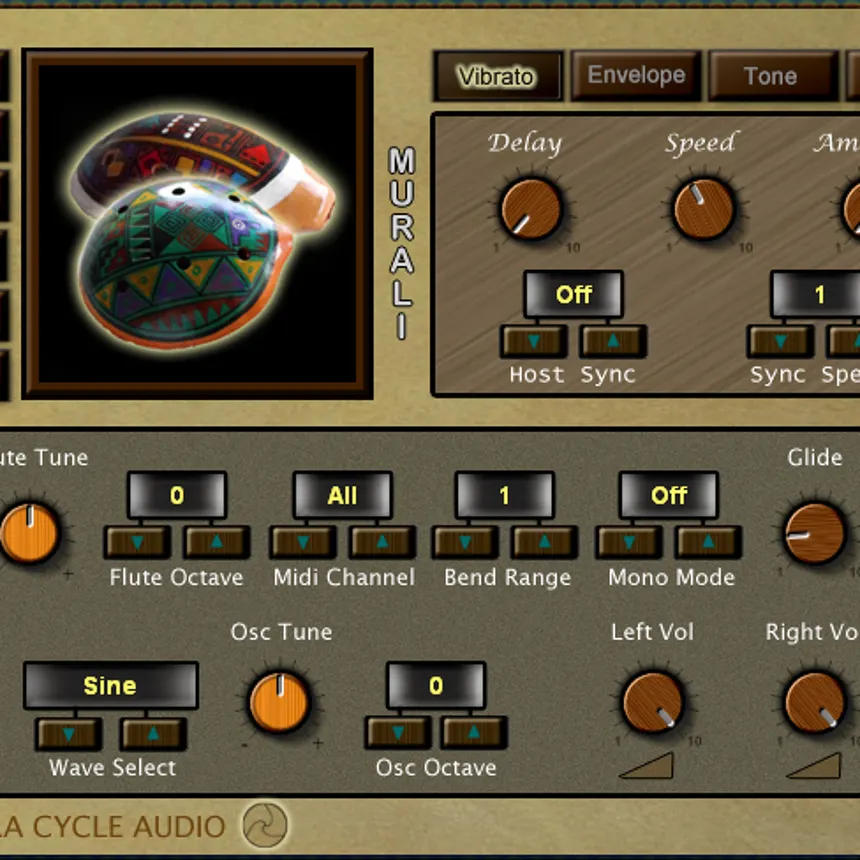Decrease Midi Channel with down arrow
Image resolution: width=860 pixels, height=860 pixels.
(303, 542)
